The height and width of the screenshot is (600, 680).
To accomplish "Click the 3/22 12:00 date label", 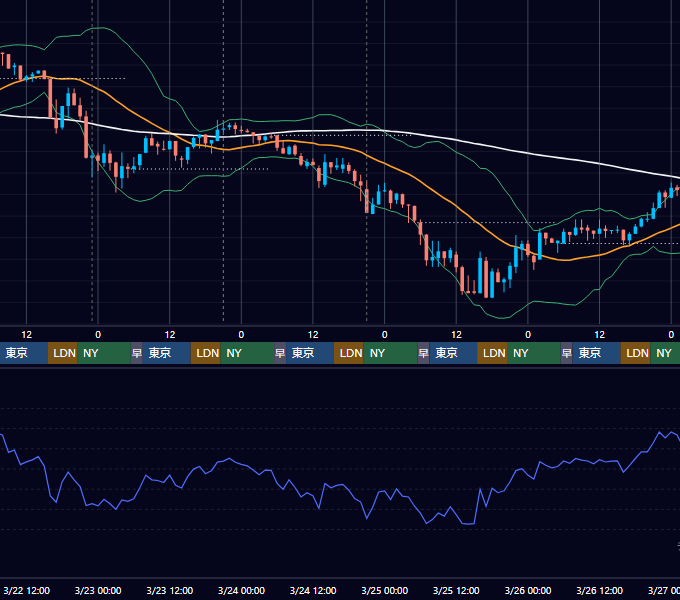I will [26, 590].
